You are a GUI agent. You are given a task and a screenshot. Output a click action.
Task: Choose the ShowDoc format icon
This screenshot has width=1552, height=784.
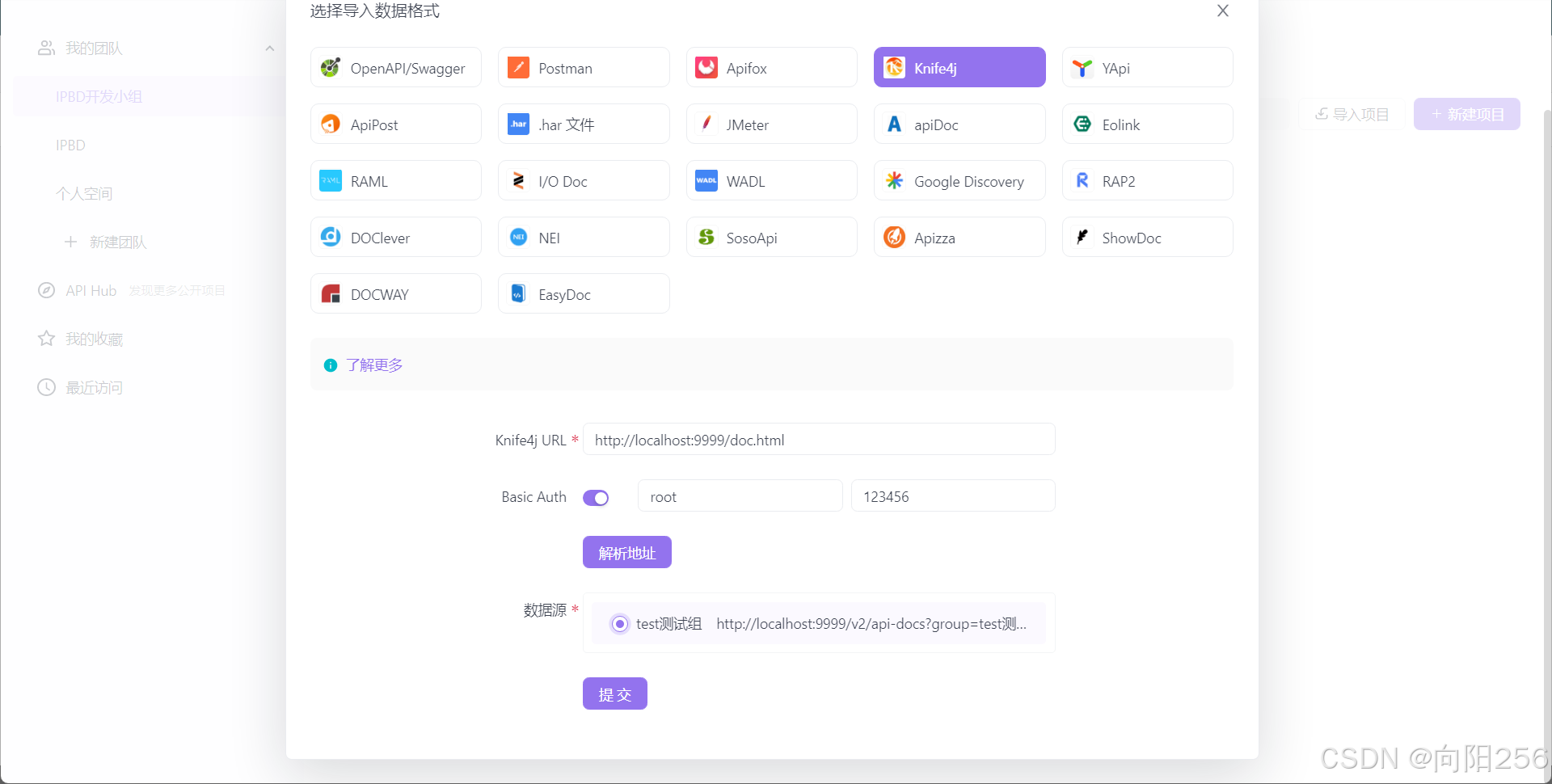coord(1082,237)
